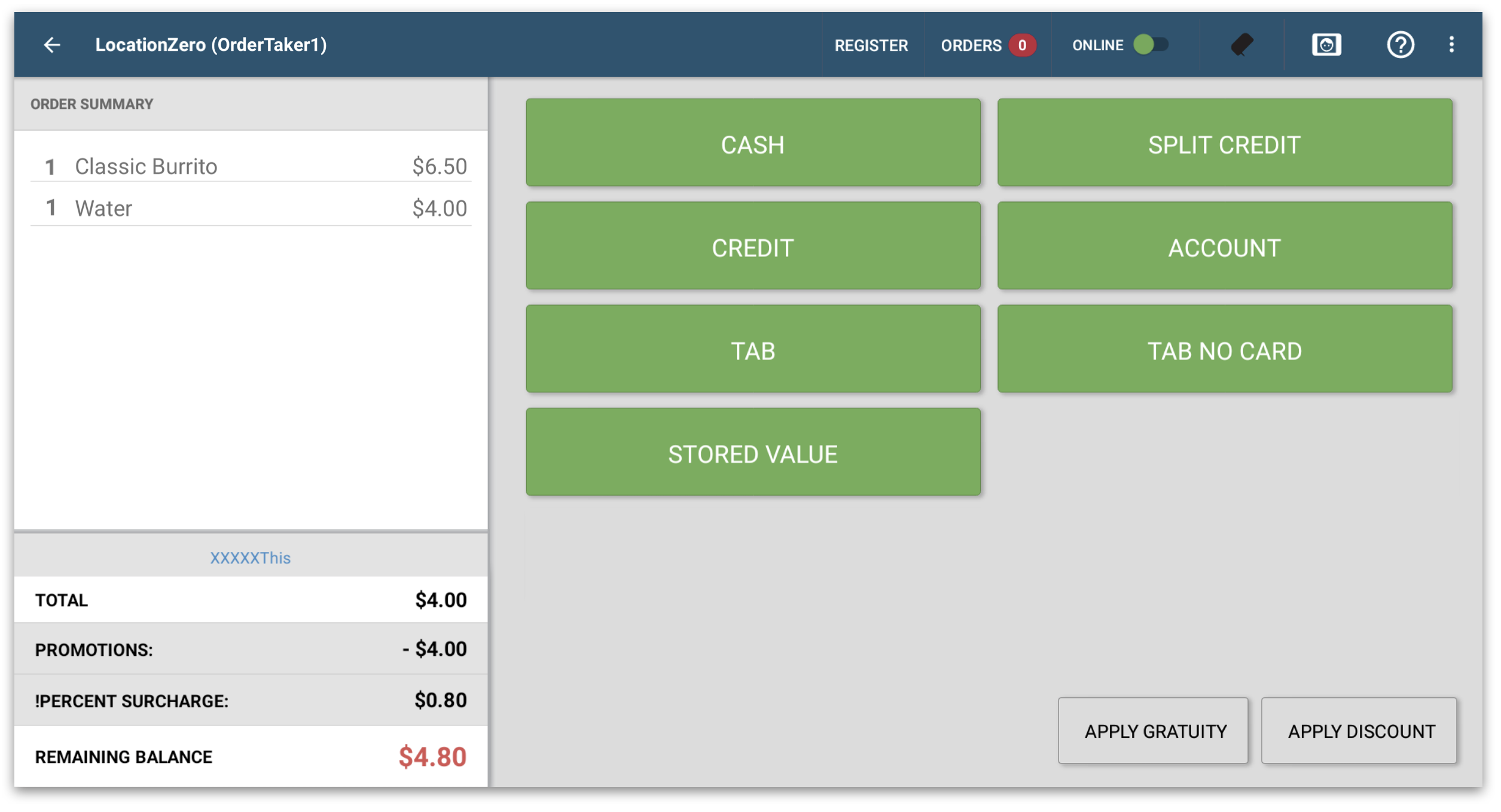Open the cash drawer icon in header
1501x812 pixels.
[x=1326, y=45]
